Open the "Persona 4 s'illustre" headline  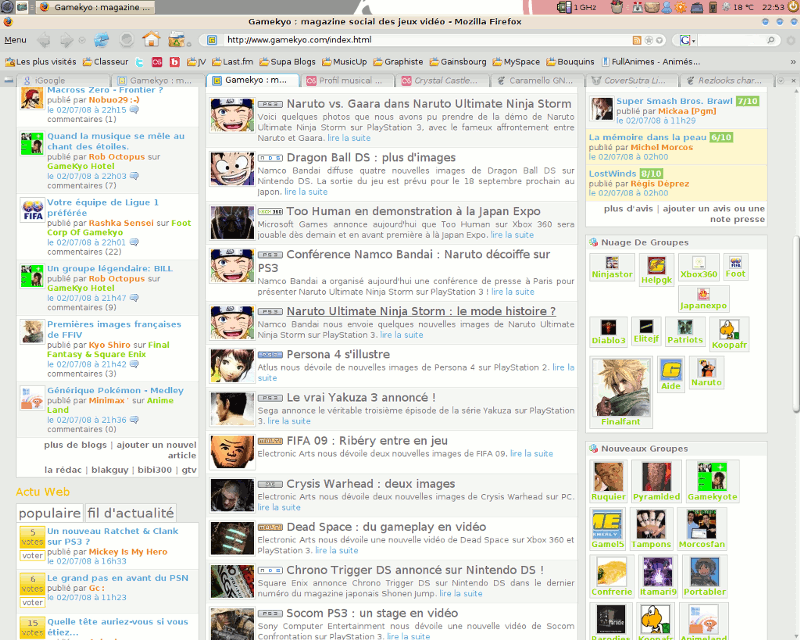(x=338, y=354)
